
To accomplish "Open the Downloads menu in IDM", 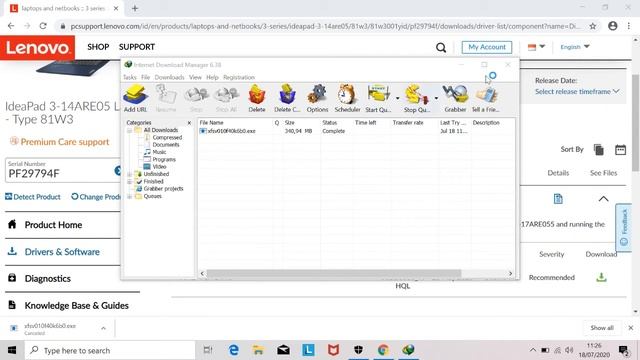I will tap(169, 77).
